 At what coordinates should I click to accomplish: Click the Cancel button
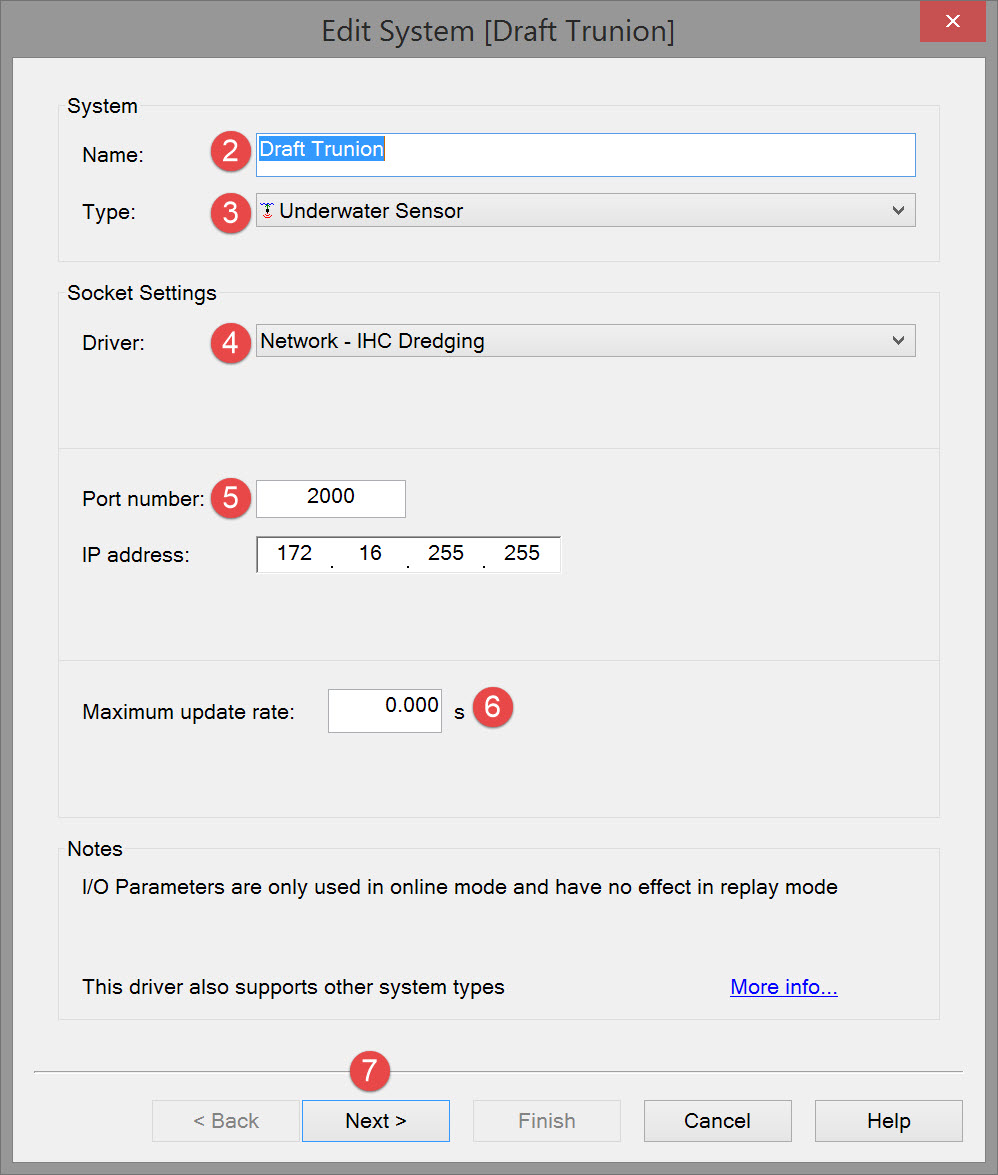click(717, 1121)
